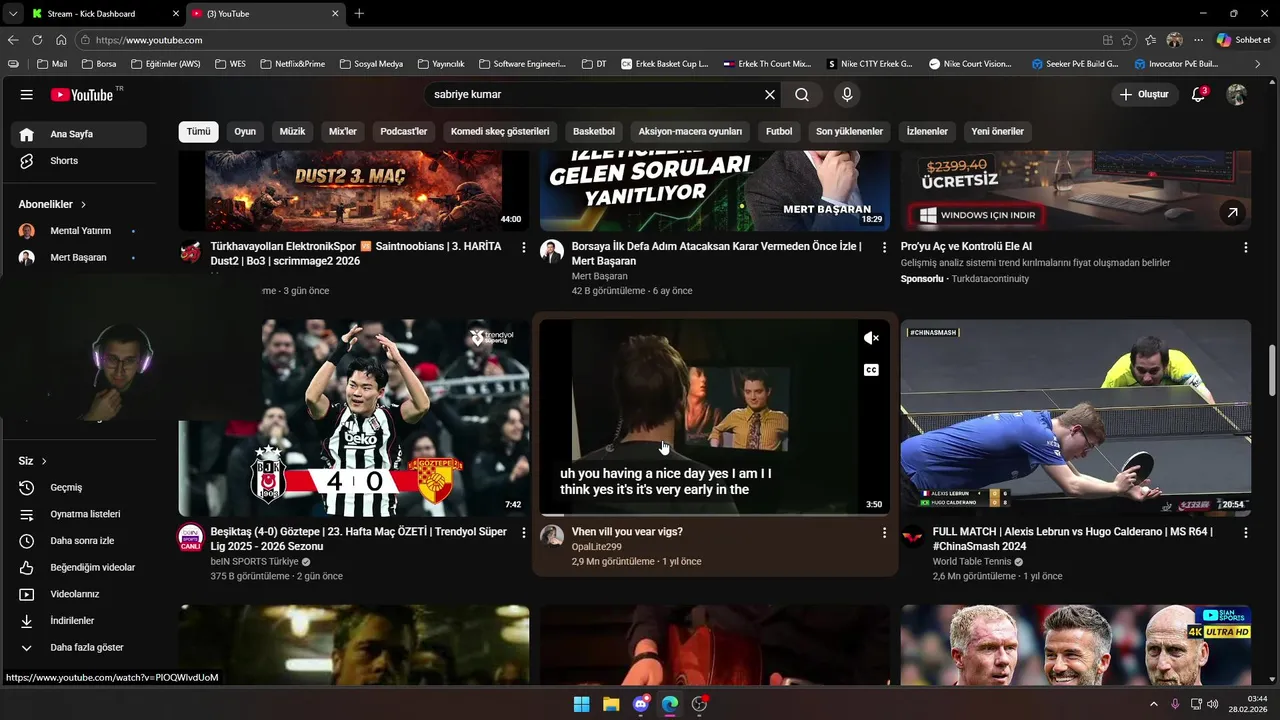Open Mental Yatırım subscription channel
1280x720 pixels.
pyautogui.click(x=79, y=231)
